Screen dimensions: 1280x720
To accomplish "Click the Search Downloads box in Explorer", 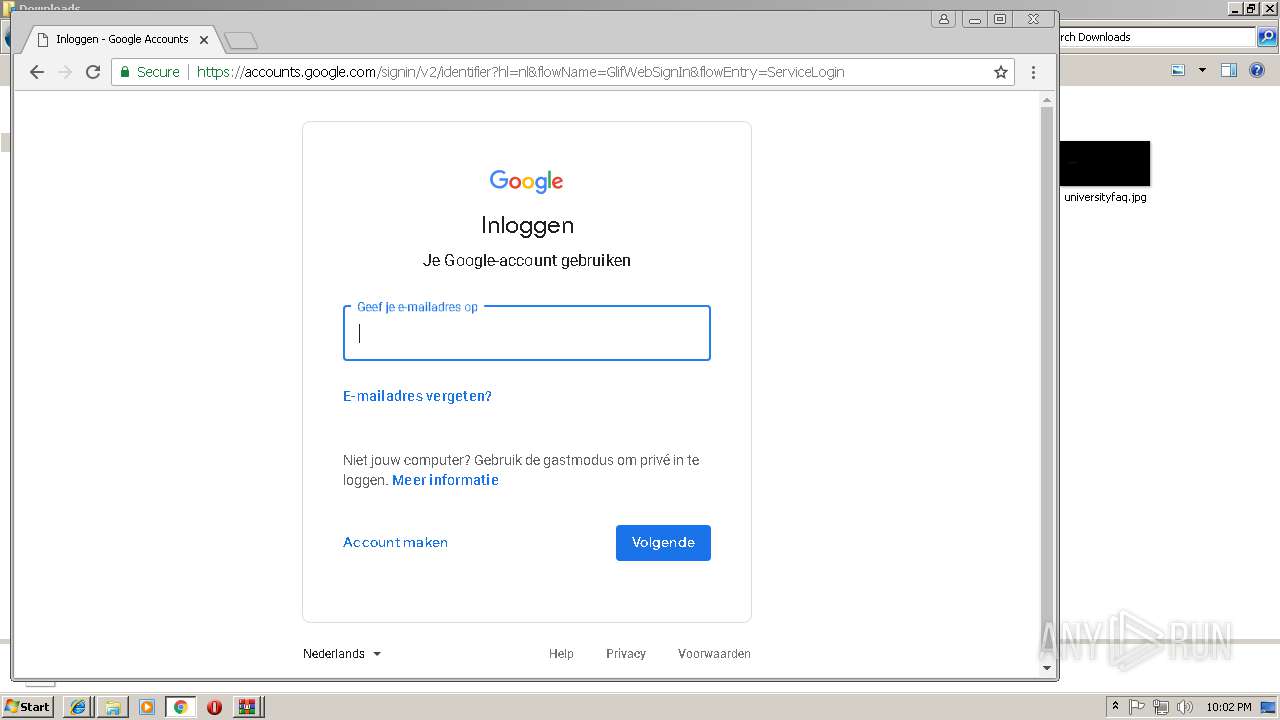I will pyautogui.click(x=1157, y=37).
